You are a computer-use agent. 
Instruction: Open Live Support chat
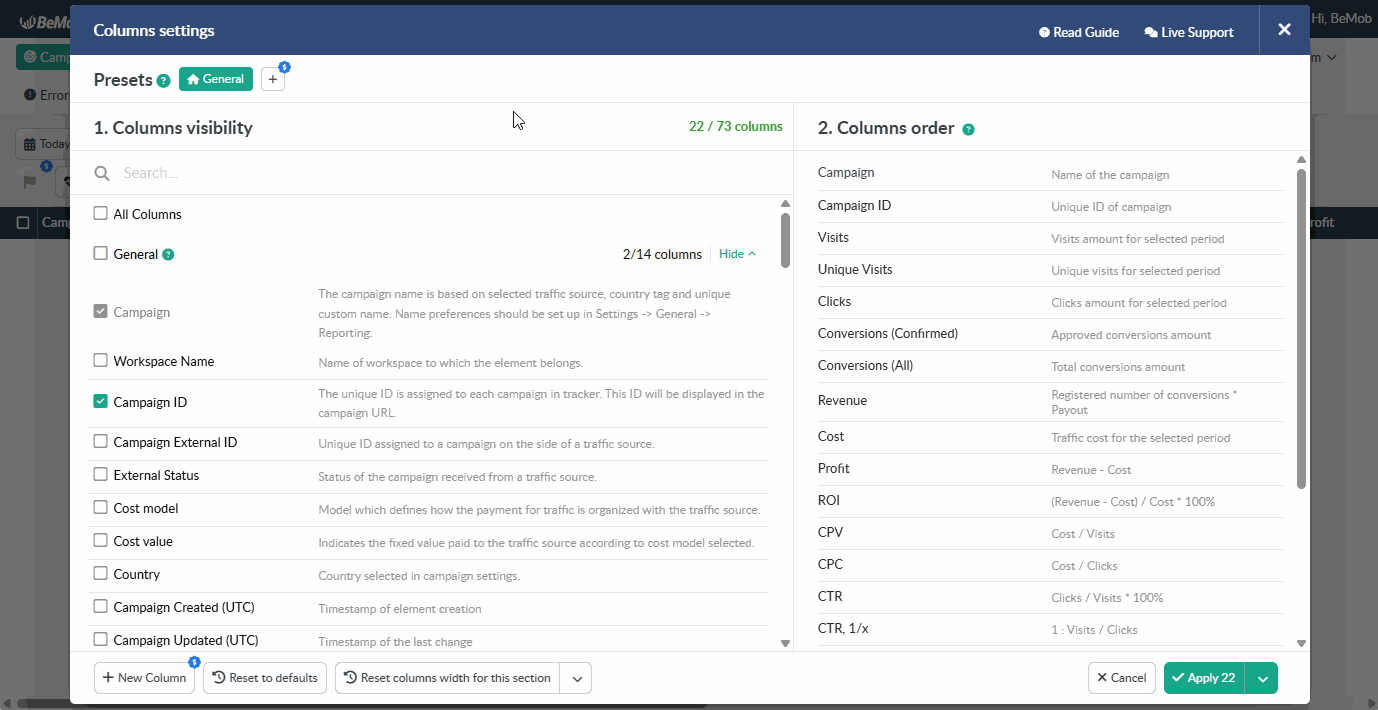click(1189, 32)
